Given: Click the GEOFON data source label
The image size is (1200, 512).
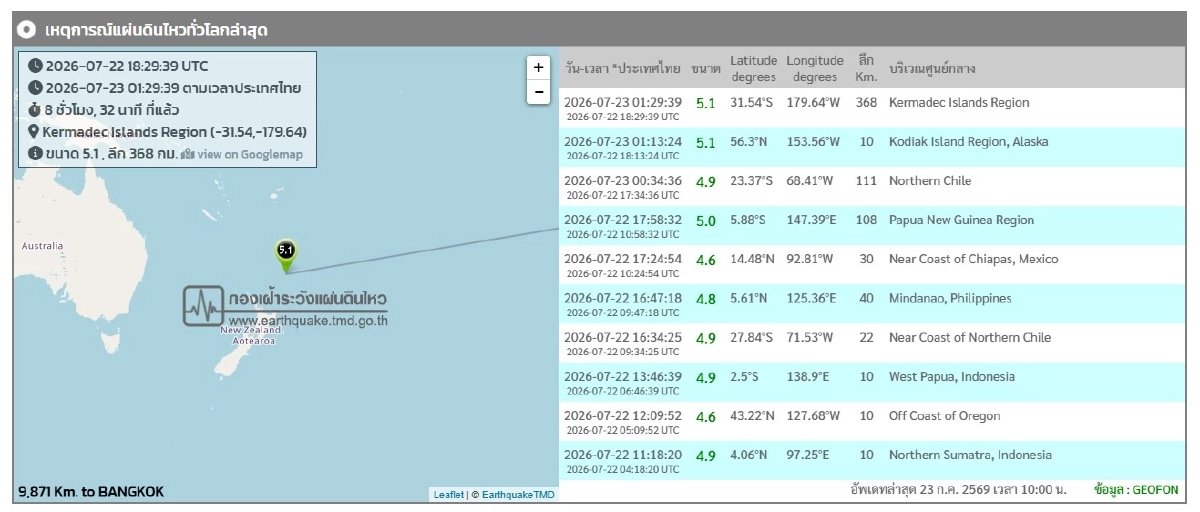Looking at the screenshot, I should (1137, 491).
